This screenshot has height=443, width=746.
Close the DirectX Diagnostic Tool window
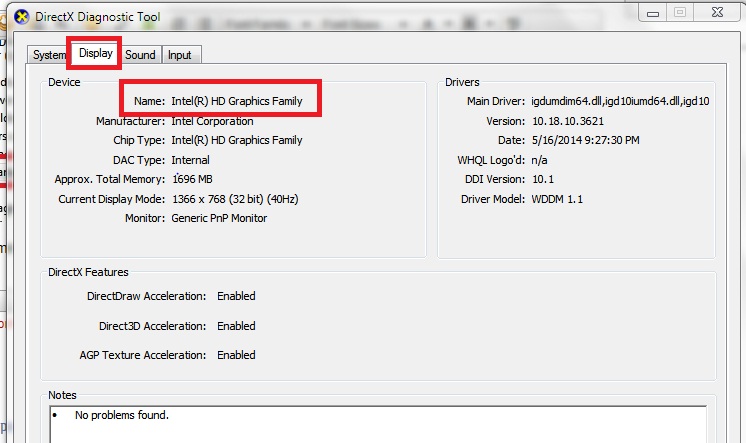[717, 13]
